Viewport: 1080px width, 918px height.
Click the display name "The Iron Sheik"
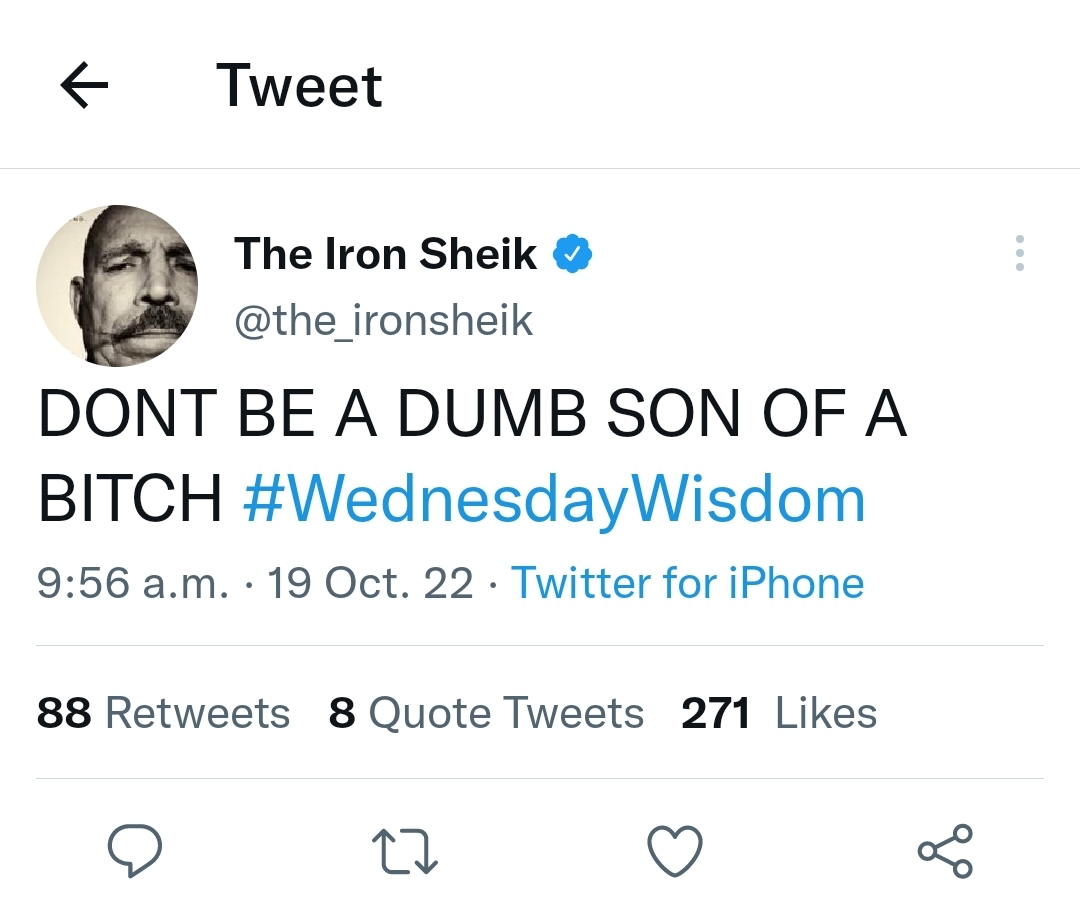coord(385,254)
